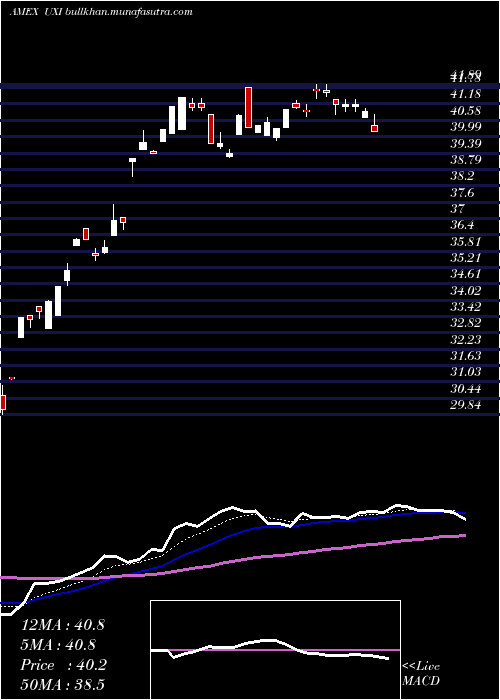Click the 39.99 price axis label

coord(465,127)
